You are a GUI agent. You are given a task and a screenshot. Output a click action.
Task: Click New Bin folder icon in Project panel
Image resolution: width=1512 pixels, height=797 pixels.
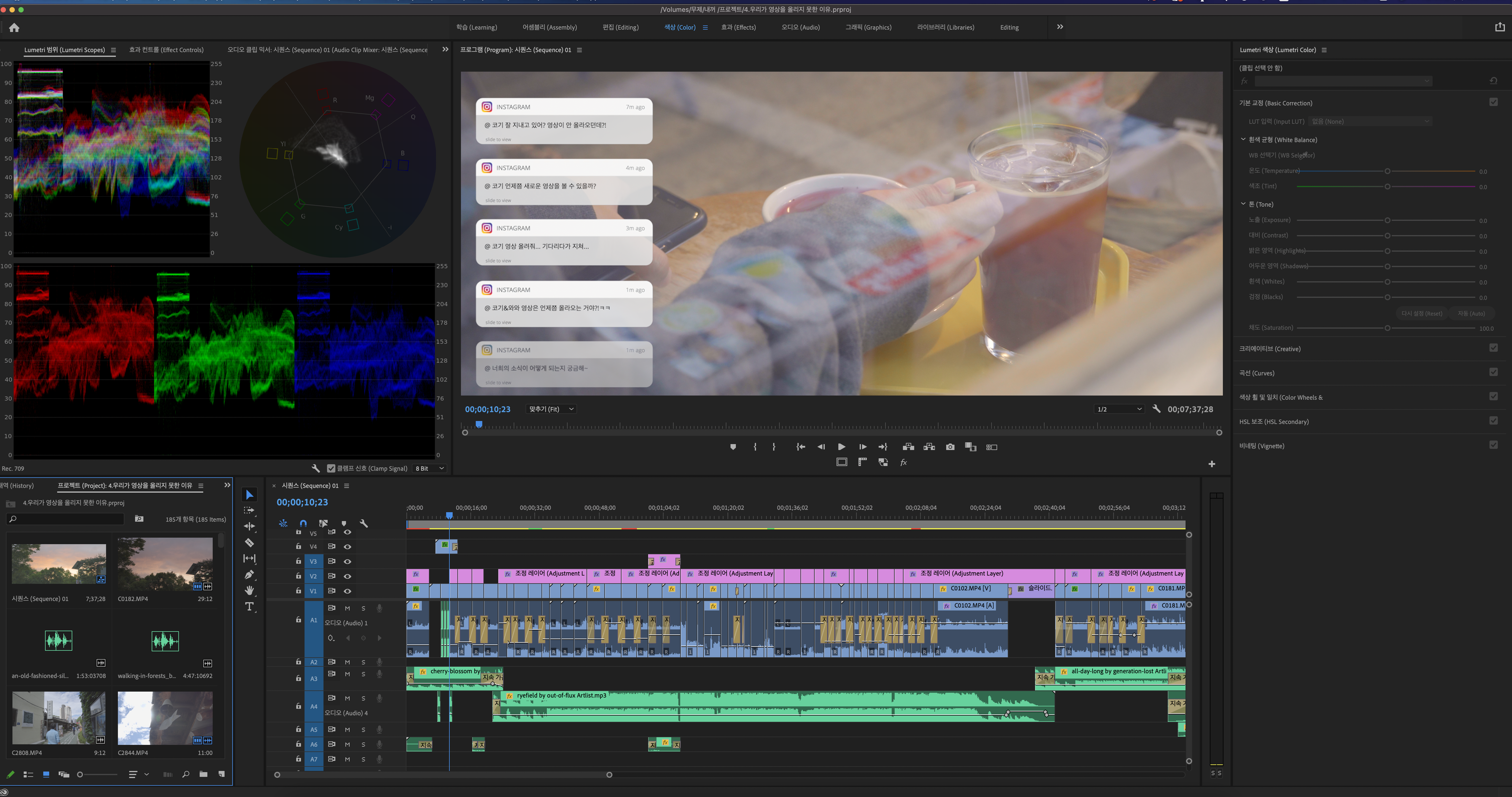tap(203, 774)
